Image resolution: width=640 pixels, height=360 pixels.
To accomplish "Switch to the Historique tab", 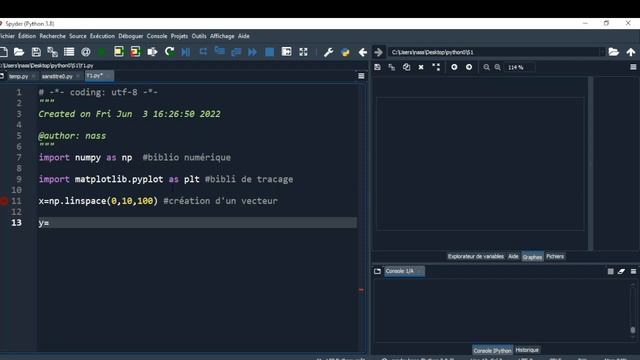I will point(527,350).
